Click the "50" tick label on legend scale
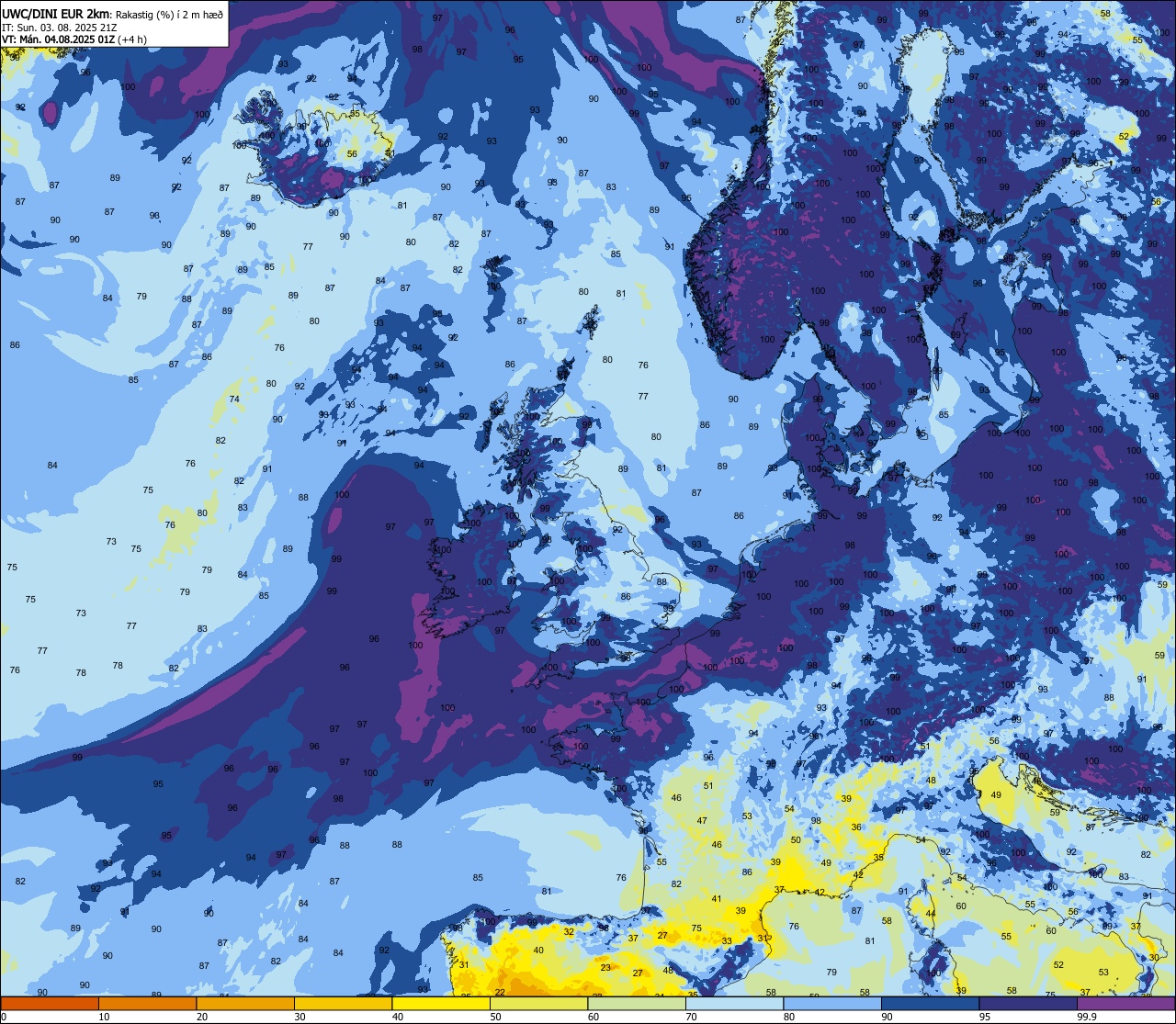This screenshot has height=1024, width=1176. pos(495,1017)
